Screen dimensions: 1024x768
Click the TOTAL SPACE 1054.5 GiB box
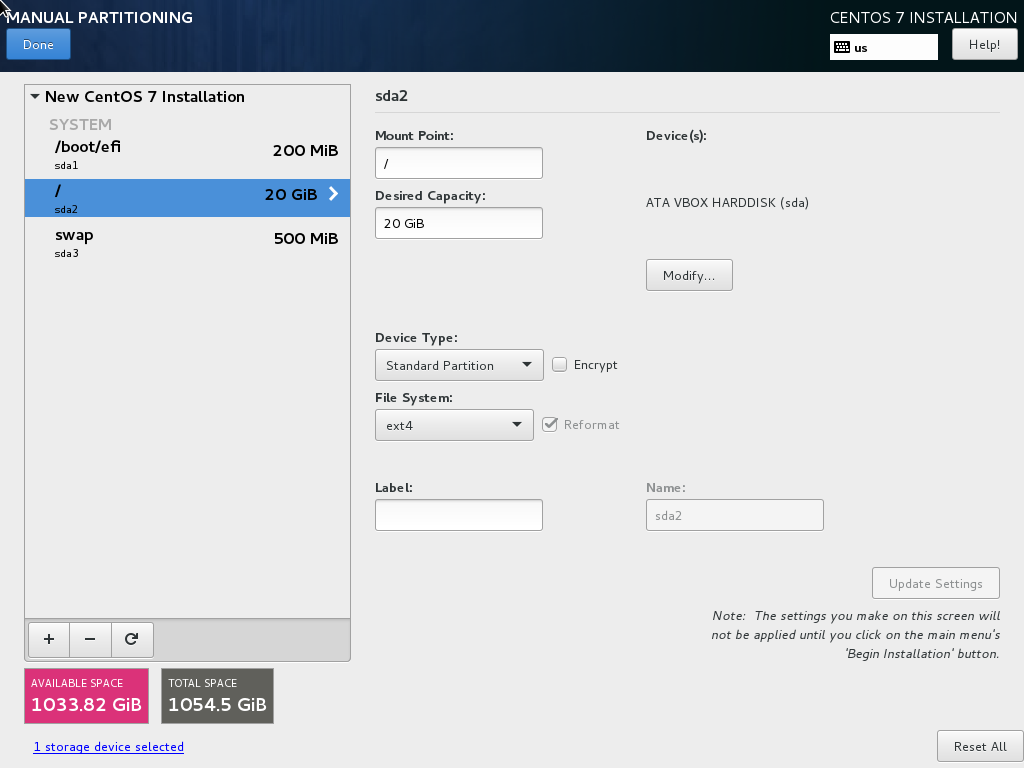coord(217,696)
